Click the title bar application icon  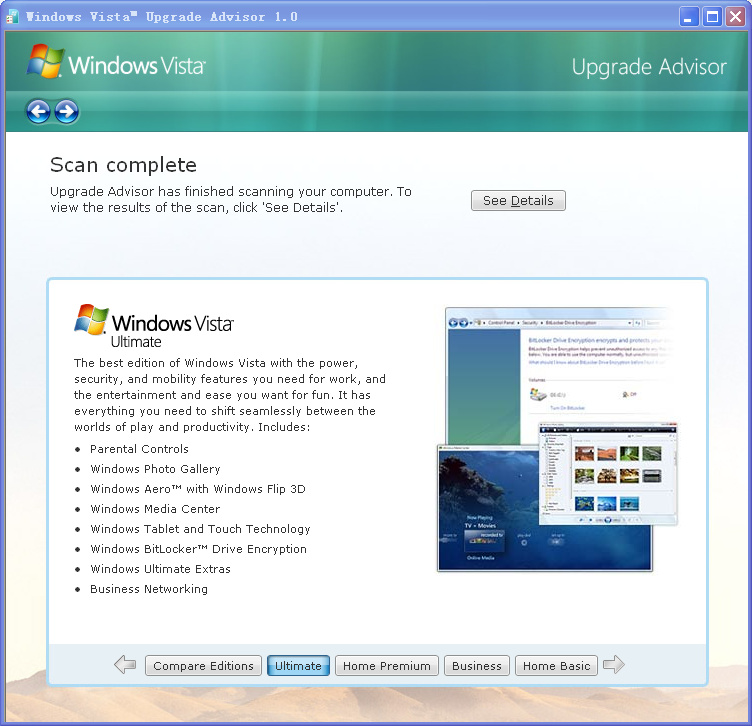point(12,17)
